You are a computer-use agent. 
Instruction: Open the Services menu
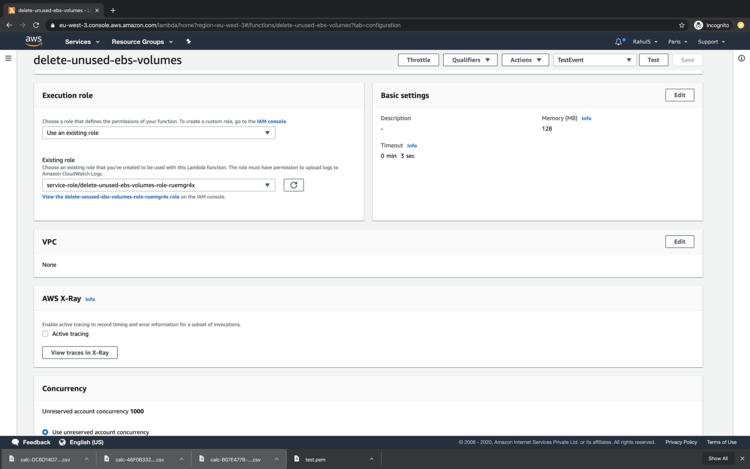(82, 42)
